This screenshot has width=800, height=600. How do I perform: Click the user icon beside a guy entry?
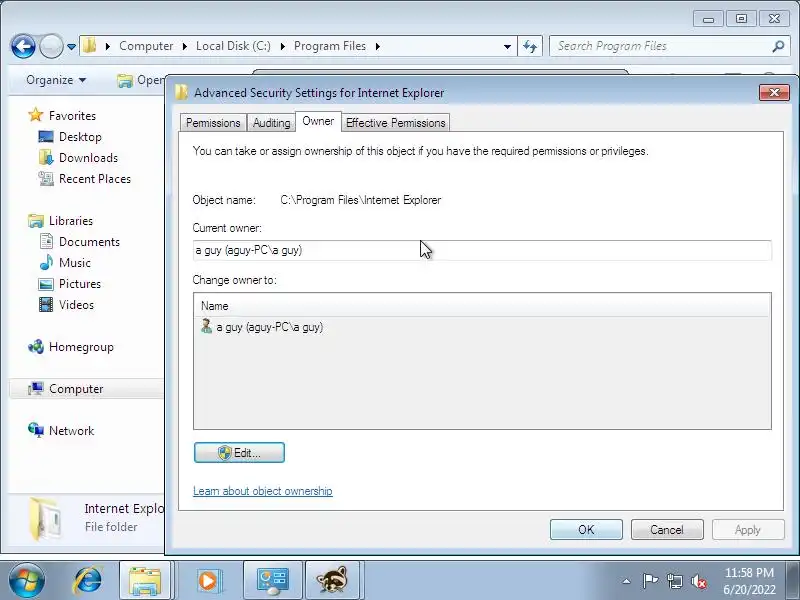(206, 326)
